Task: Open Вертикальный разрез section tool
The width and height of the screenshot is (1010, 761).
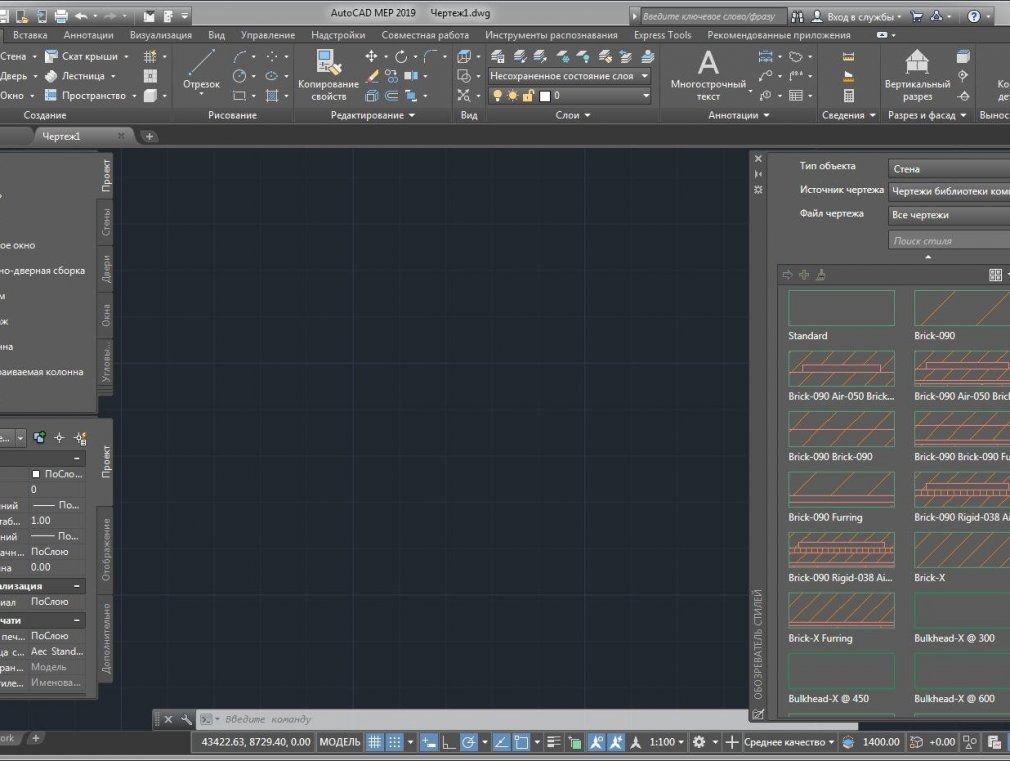Action: (917, 75)
